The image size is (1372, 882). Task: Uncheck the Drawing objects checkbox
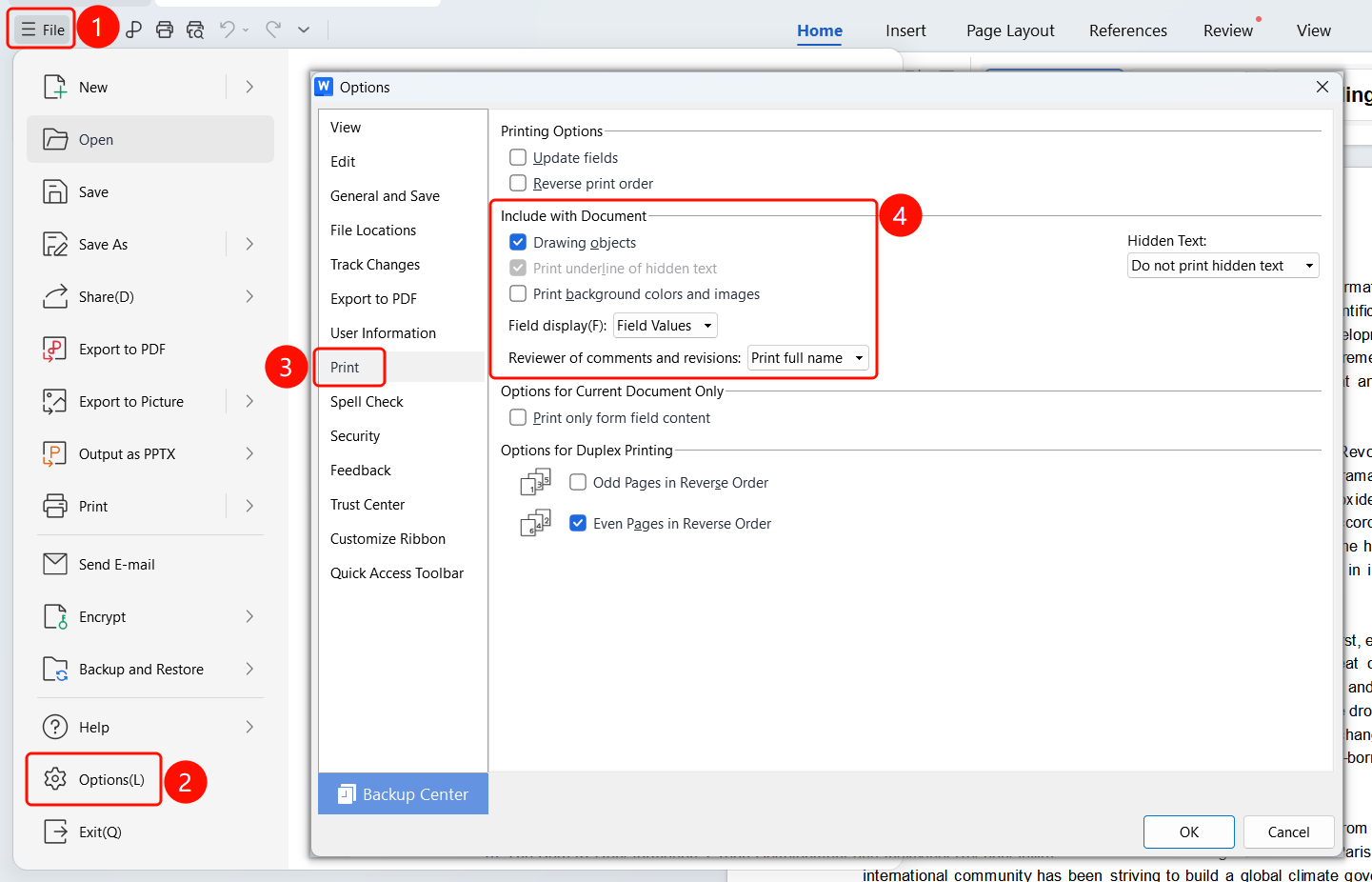518,242
